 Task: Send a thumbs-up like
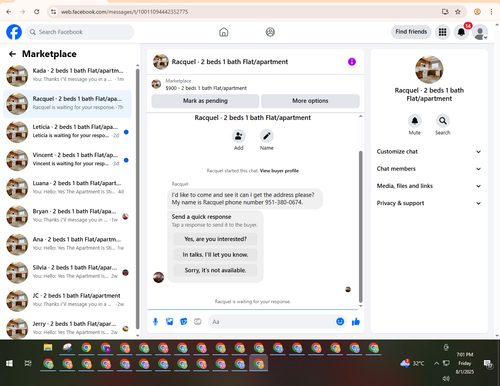click(356, 322)
